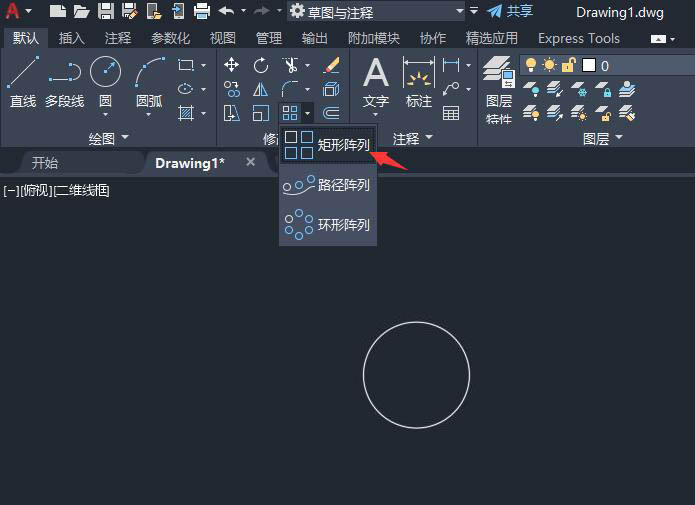Click the Ellipse tool icon
Screen dimensions: 695x505
tap(185, 89)
